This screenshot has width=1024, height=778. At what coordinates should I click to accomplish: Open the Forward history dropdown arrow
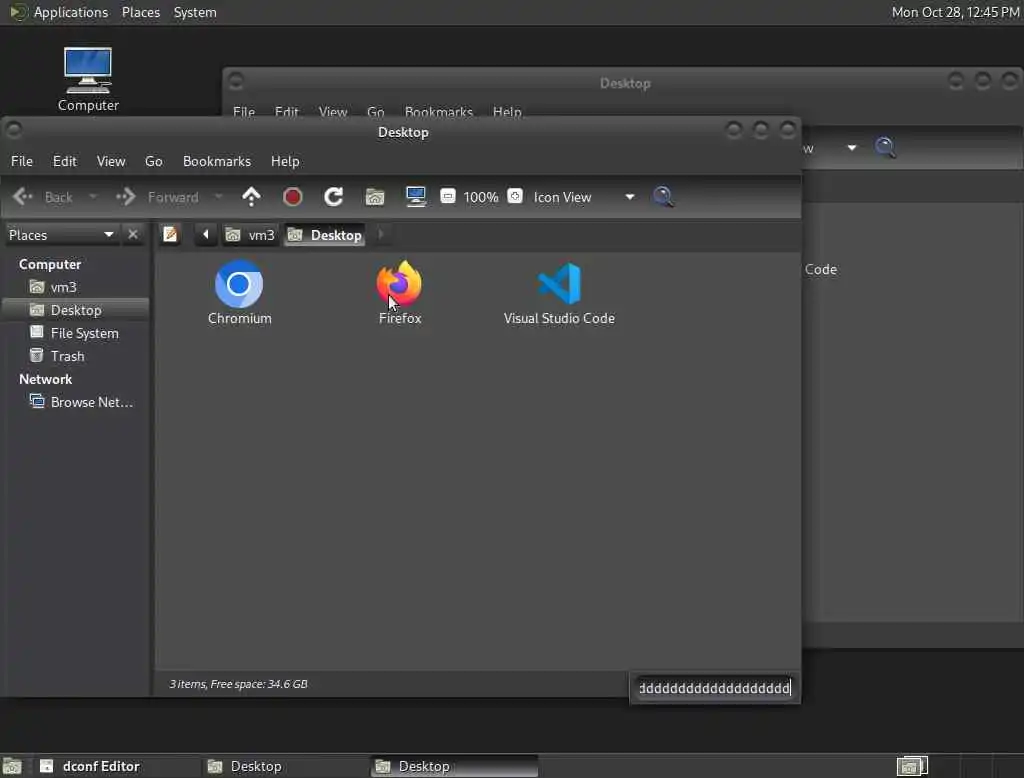click(x=219, y=197)
